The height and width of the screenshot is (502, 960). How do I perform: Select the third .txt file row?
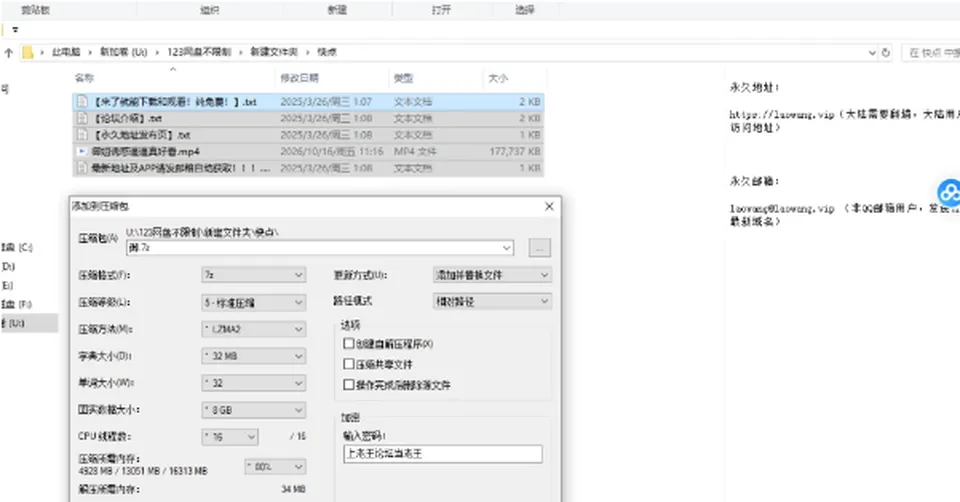[x=308, y=135]
